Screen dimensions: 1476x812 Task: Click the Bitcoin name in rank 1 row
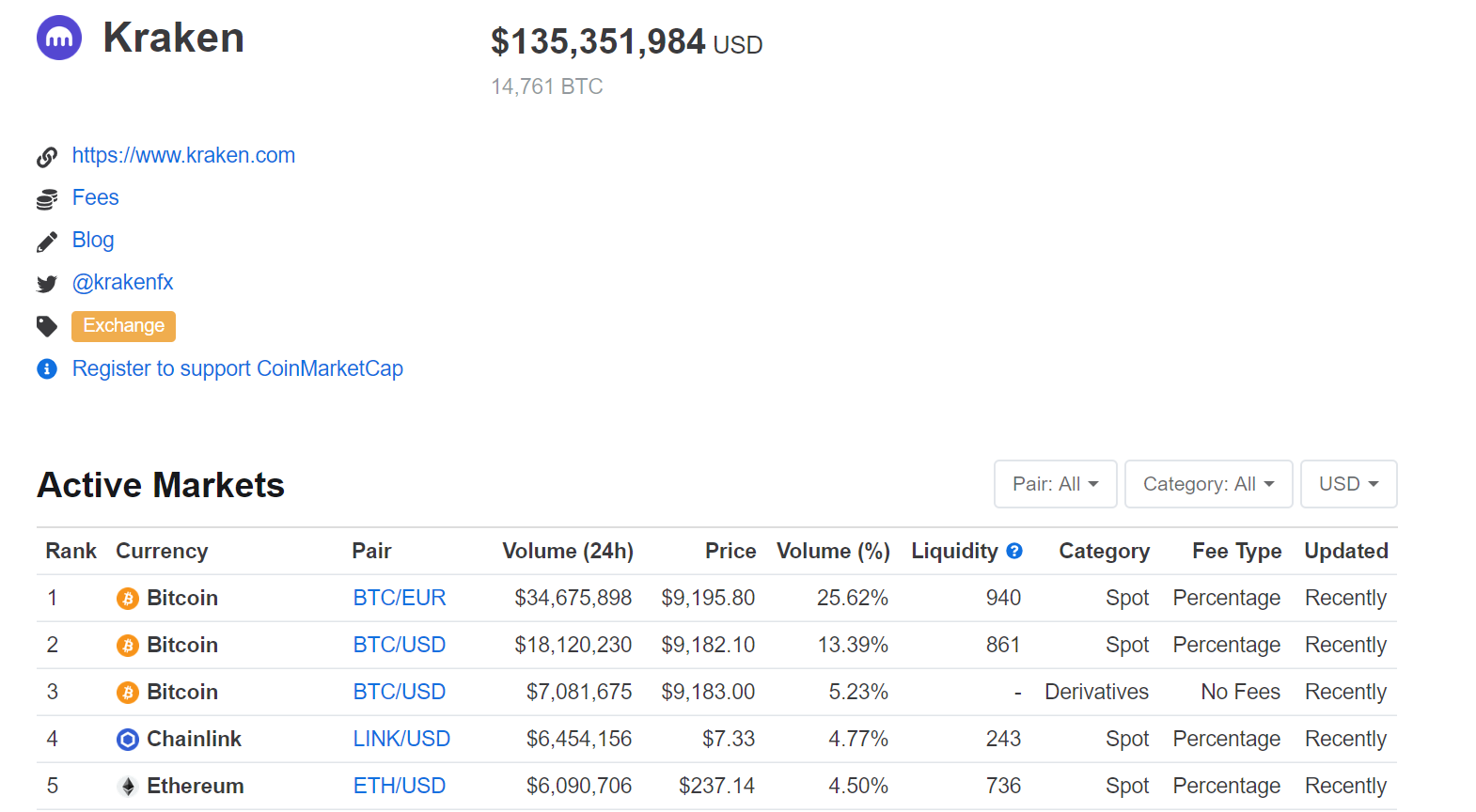point(182,598)
